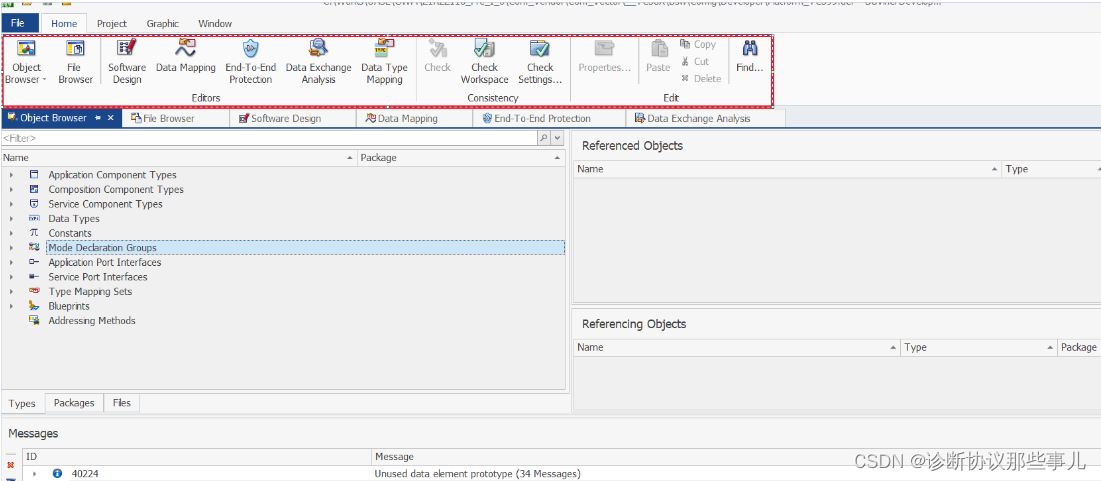Viewport: 1101px width, 481px height.
Task: Click the Properties ribbon icon
Action: (x=604, y=48)
